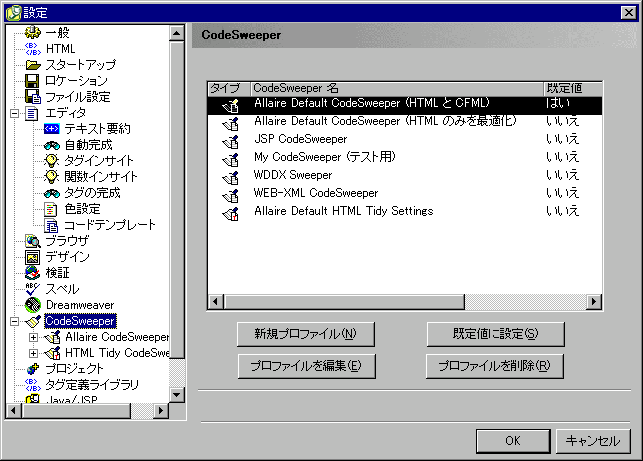Sort by the 既定値 column header
This screenshot has height=461, width=643.
click(x=573, y=88)
